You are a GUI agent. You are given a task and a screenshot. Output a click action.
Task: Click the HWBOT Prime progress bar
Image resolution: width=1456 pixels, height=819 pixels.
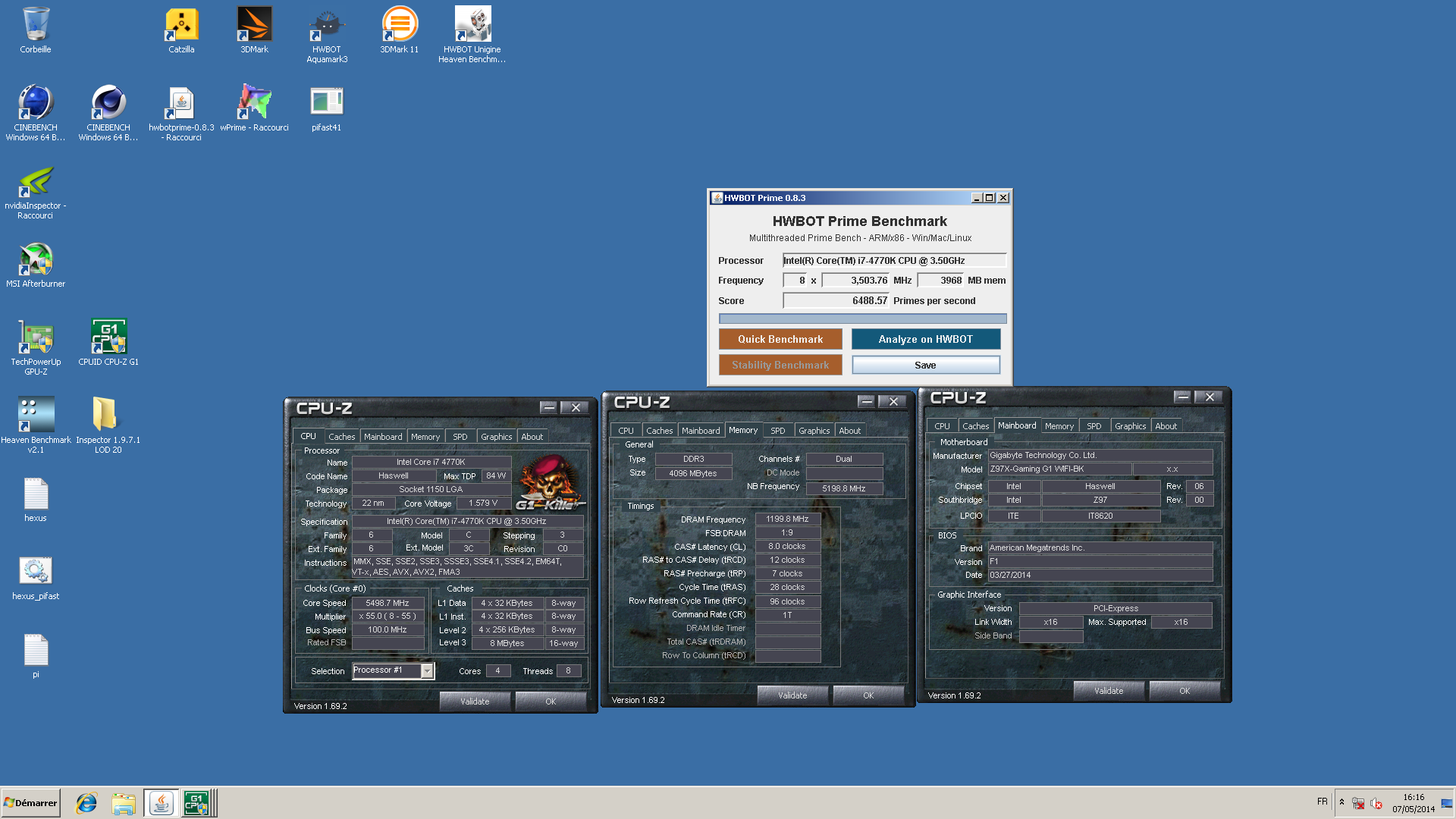(x=862, y=318)
